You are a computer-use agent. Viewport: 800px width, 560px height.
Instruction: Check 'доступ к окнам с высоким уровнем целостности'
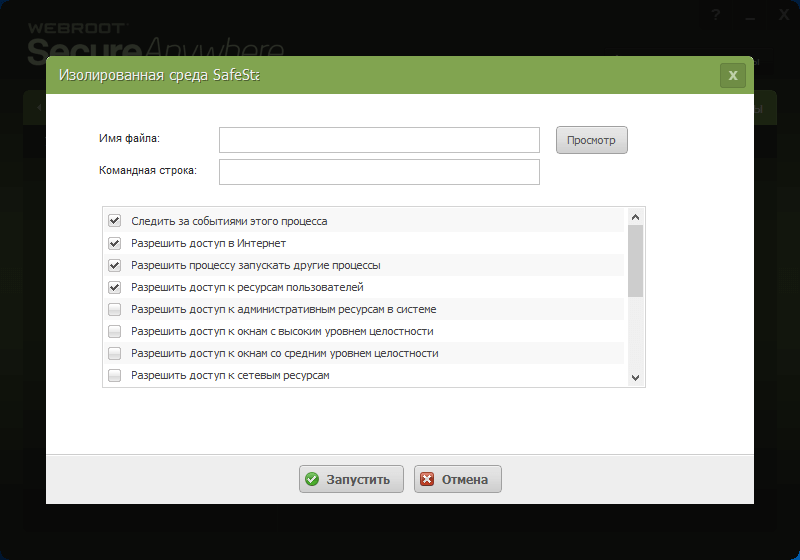114,331
